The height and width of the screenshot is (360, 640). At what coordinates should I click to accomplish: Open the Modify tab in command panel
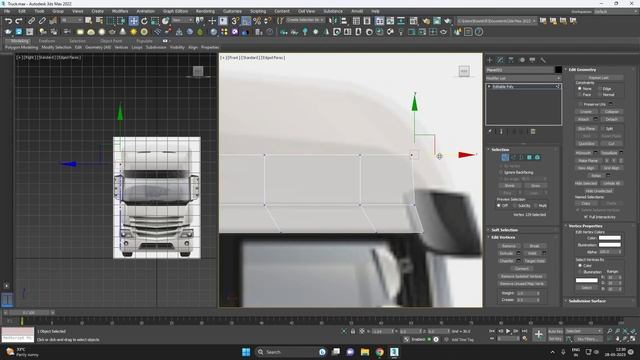click(500, 60)
